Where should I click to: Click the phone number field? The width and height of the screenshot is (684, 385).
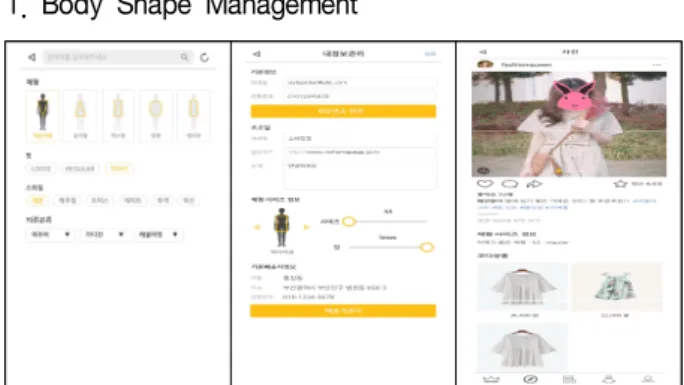(x=360, y=96)
